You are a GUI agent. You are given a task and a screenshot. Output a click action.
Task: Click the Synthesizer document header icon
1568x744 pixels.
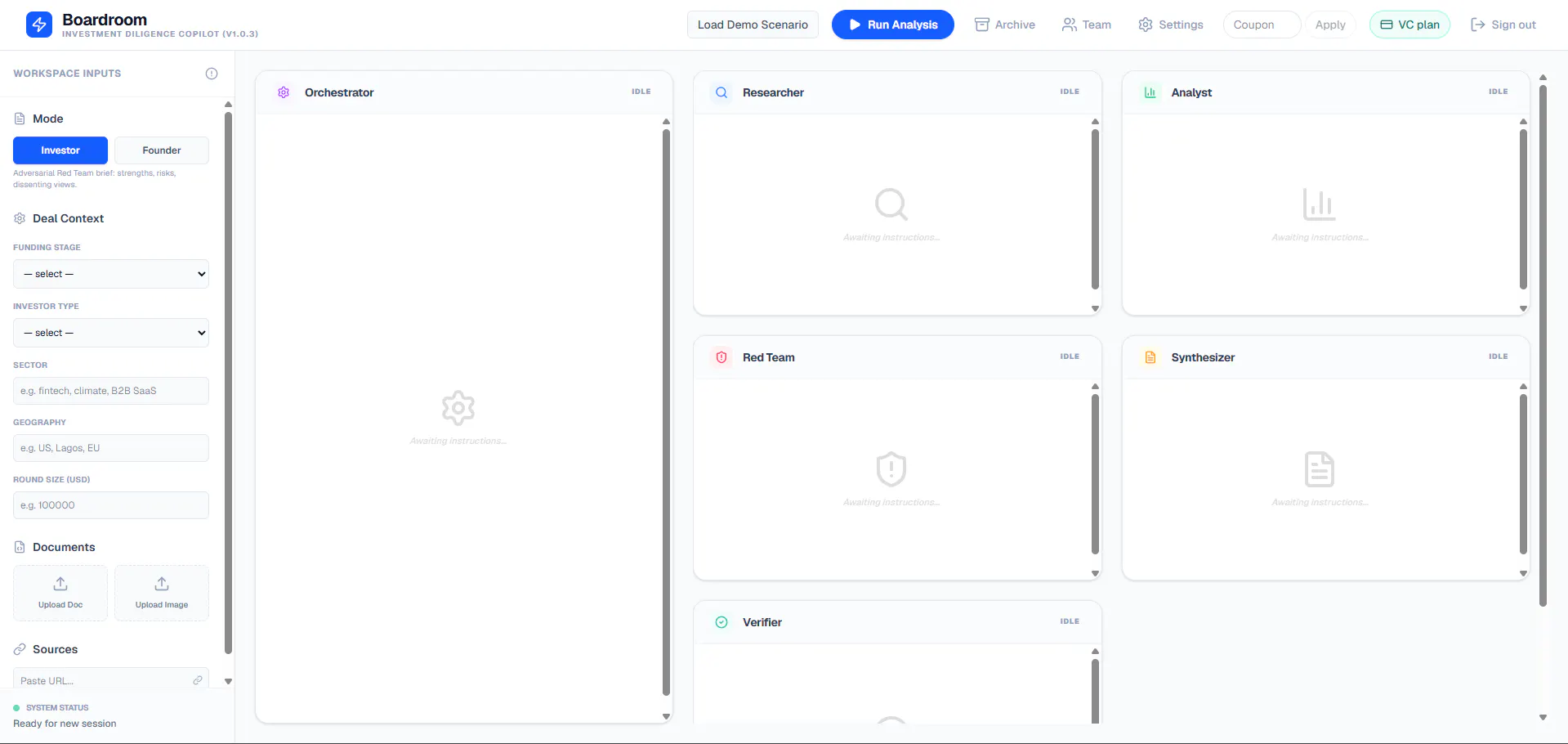pyautogui.click(x=1150, y=357)
